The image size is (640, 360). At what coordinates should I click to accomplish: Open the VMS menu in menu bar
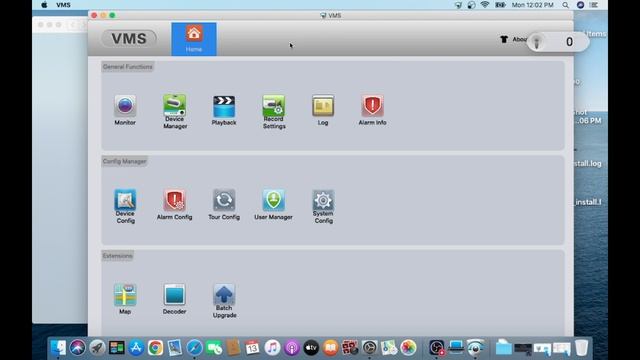click(x=63, y=5)
